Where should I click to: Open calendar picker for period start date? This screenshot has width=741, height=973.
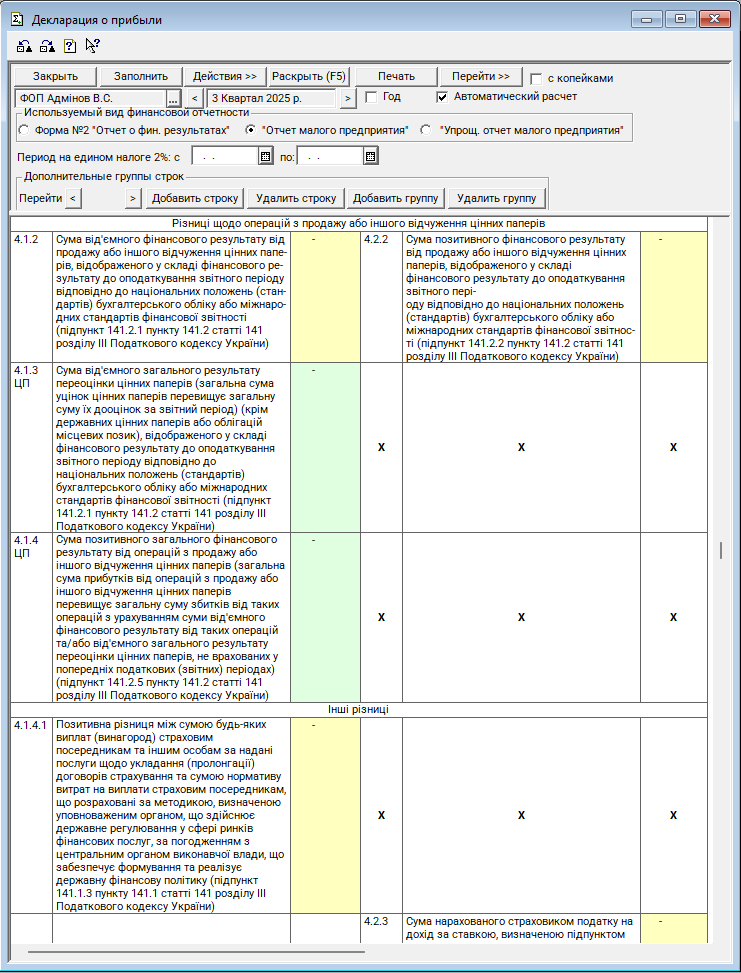[265, 156]
